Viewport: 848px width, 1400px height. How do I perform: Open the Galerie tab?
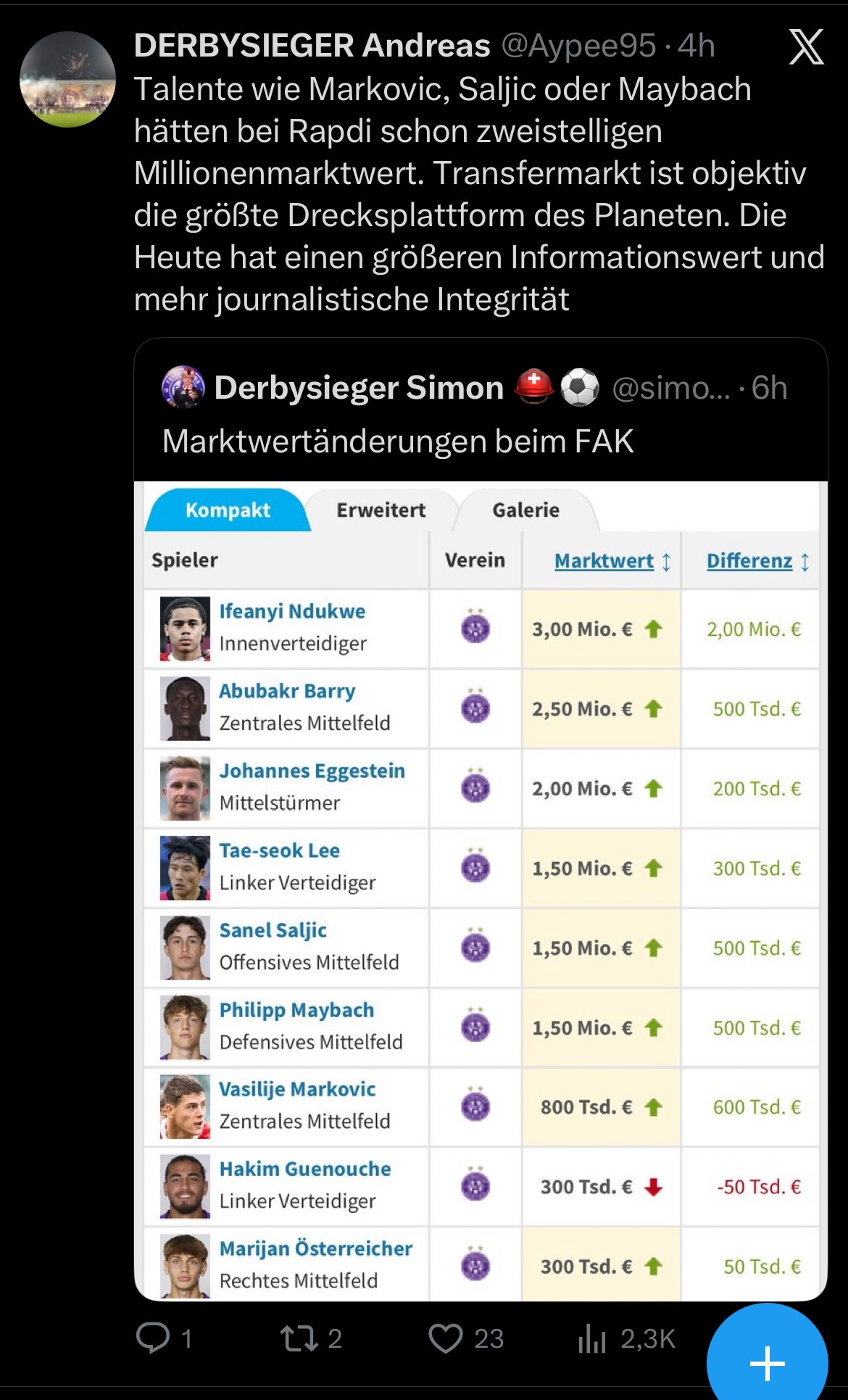point(525,510)
